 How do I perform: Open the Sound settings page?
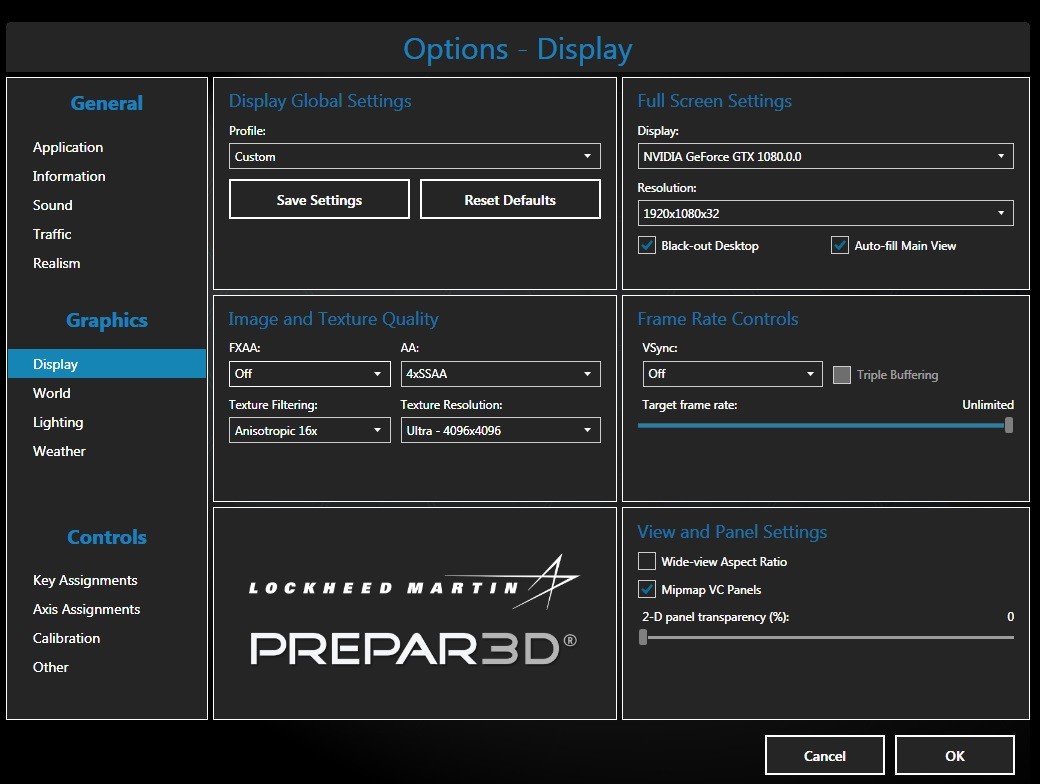point(52,206)
